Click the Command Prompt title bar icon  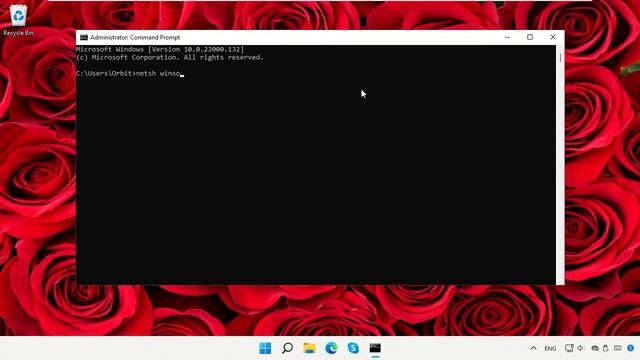(84, 38)
